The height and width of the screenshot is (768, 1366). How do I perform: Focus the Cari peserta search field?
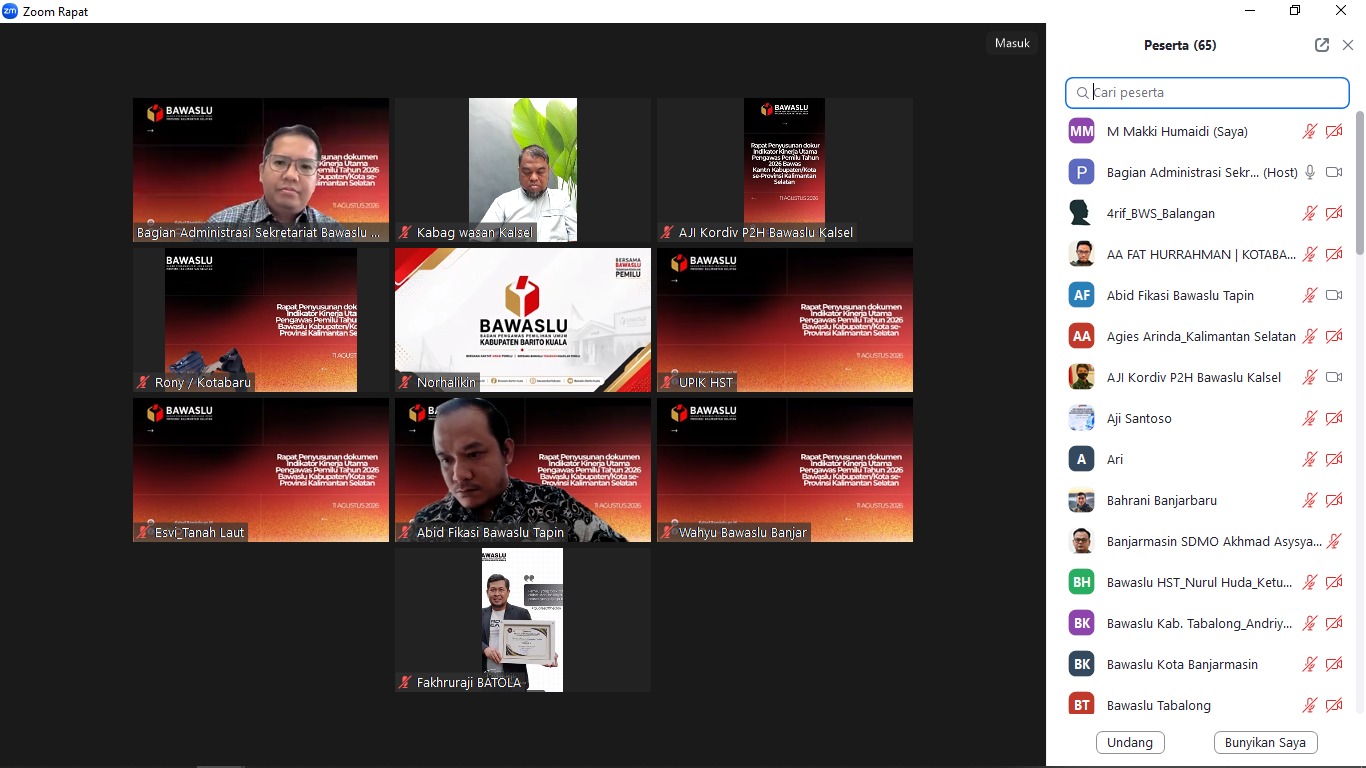click(1207, 93)
